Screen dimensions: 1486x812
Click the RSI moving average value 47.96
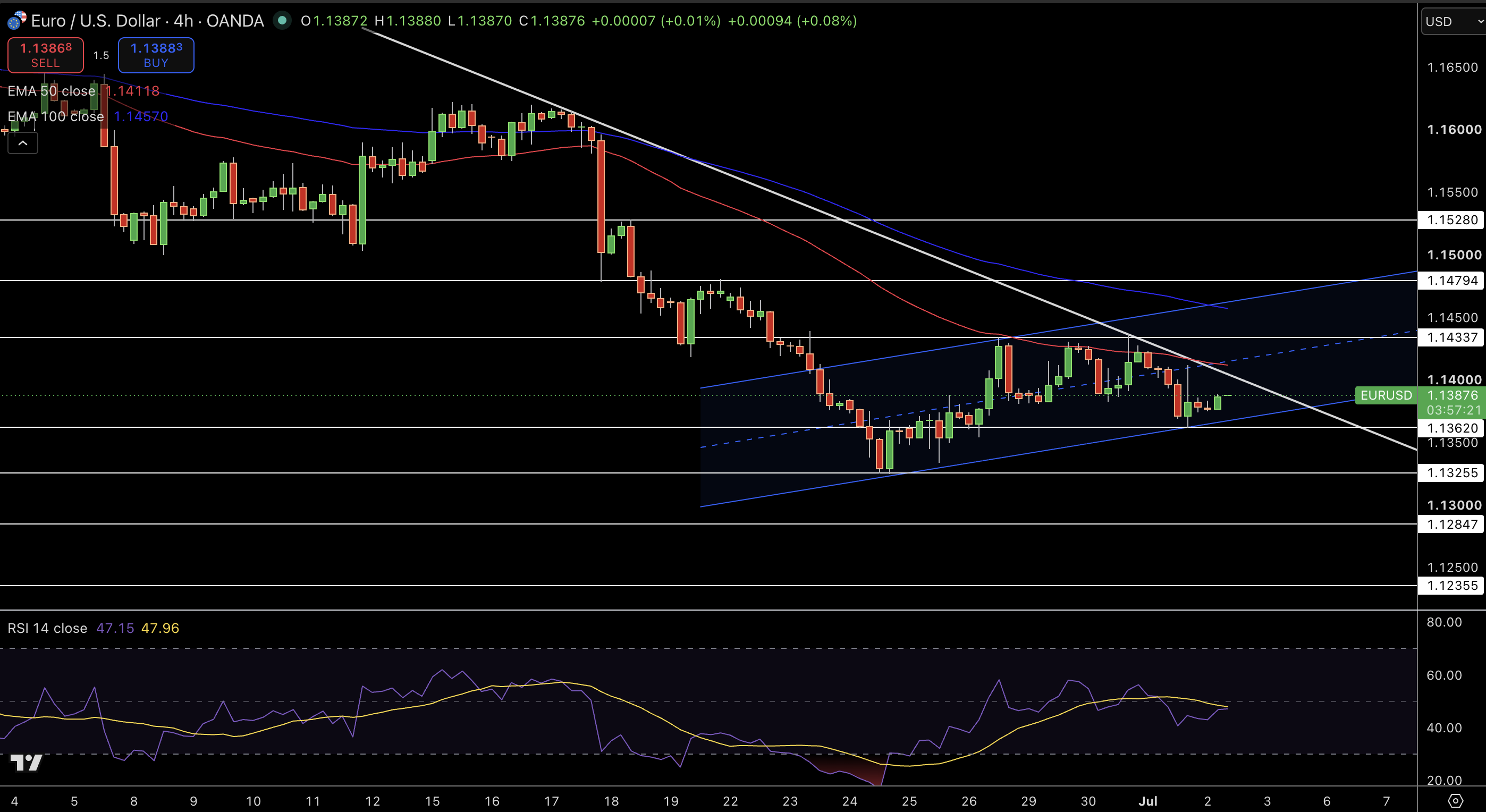160,628
